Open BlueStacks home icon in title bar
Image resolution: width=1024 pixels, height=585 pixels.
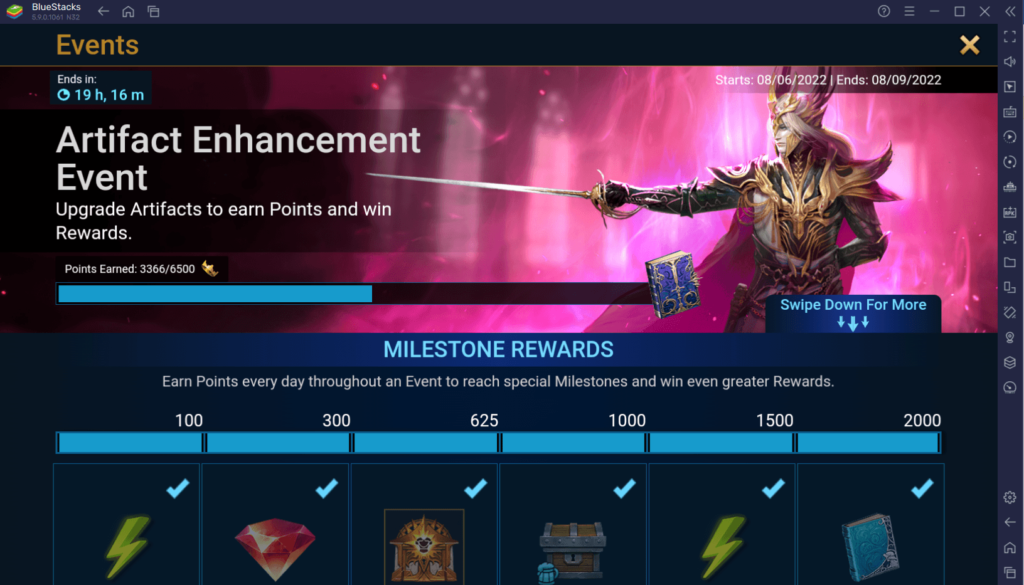[x=128, y=11]
